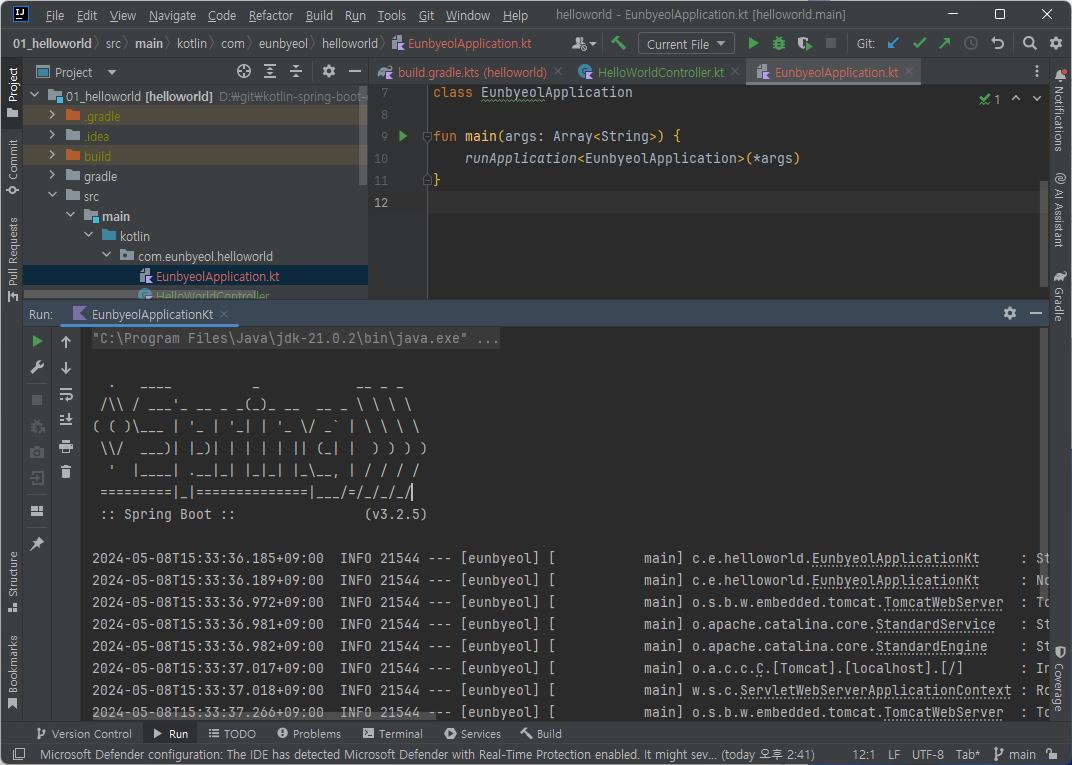Image resolution: width=1072 pixels, height=765 pixels.
Task: Collapse com.eunbyeol.helloworld package
Action: pyautogui.click(x=106, y=255)
